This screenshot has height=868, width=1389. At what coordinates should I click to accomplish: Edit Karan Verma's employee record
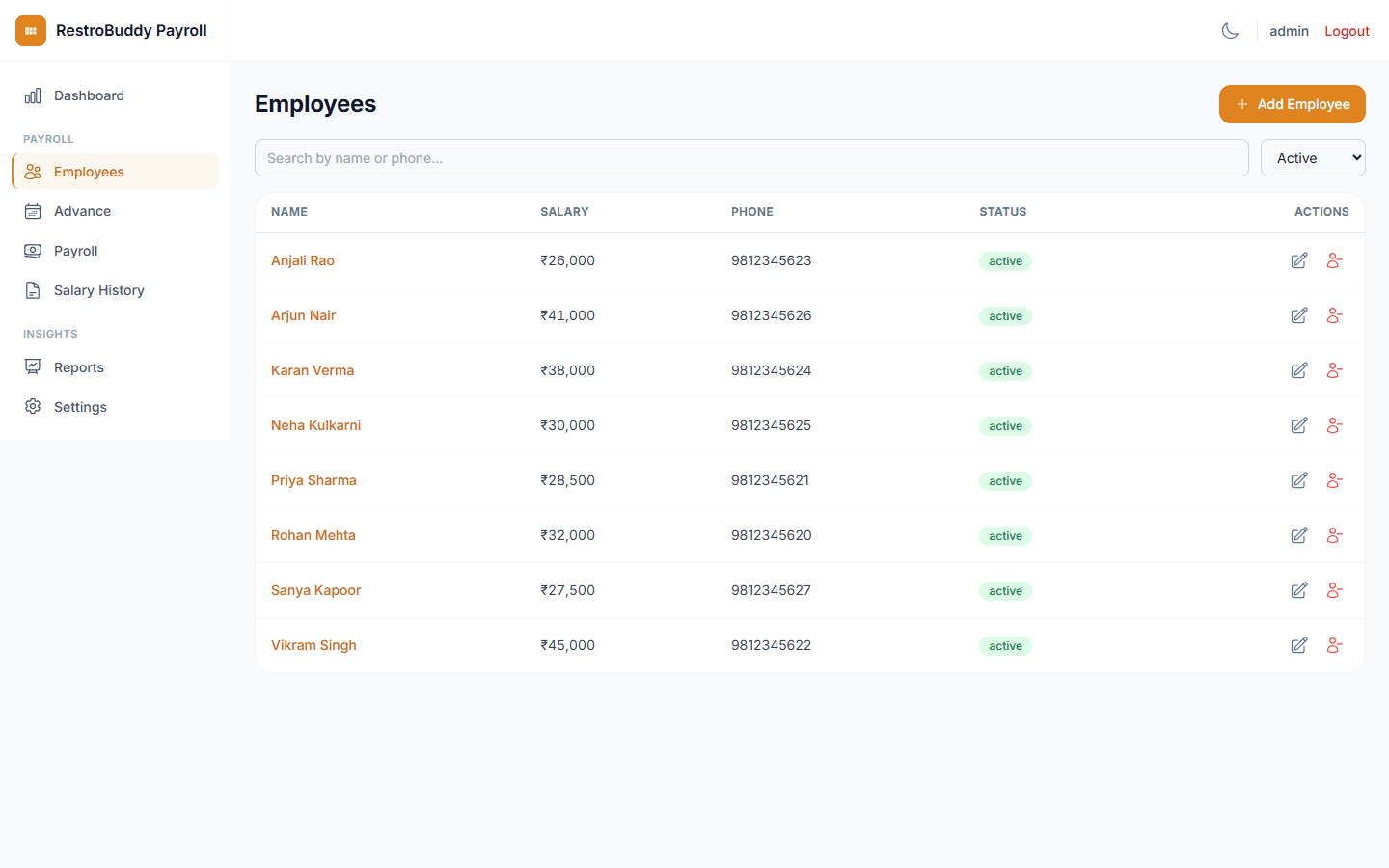(x=1299, y=370)
